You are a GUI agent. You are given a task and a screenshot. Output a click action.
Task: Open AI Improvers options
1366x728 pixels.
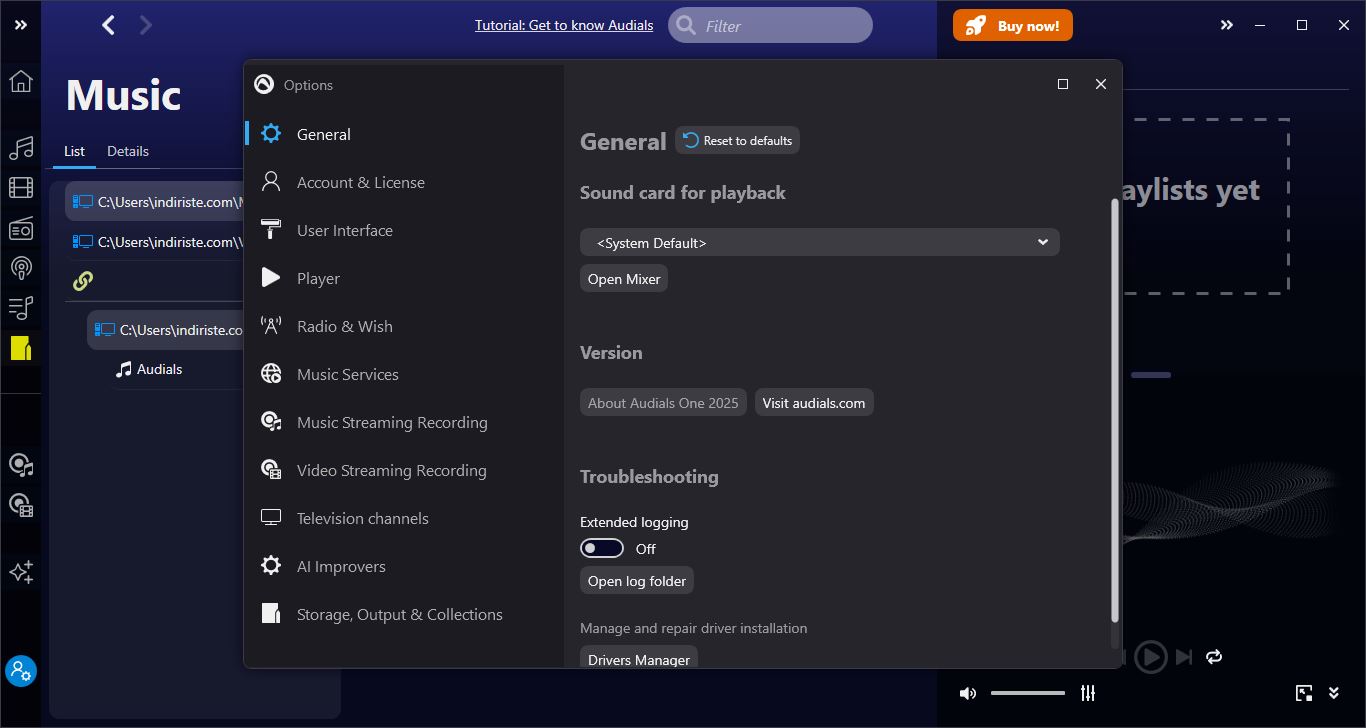coord(404,566)
